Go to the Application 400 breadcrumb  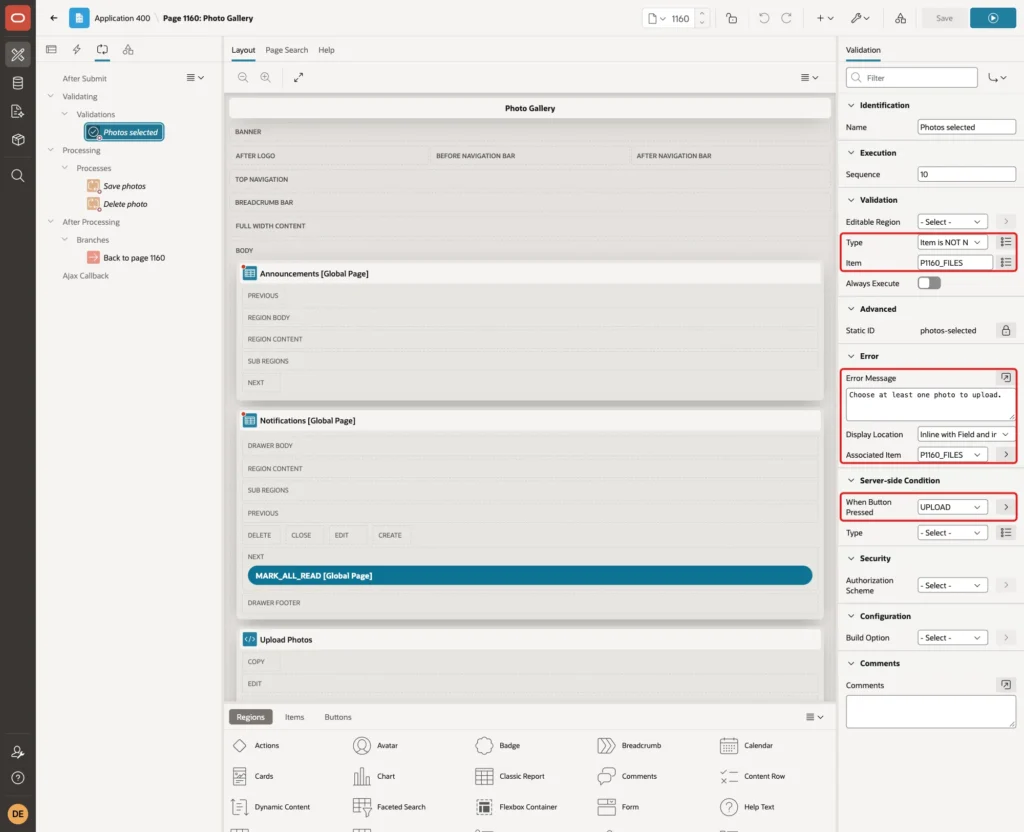point(121,18)
